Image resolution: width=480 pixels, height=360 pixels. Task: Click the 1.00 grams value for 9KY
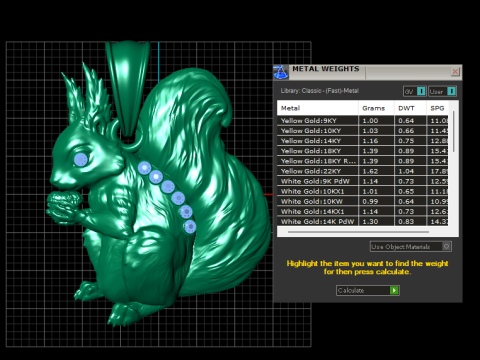(370, 121)
